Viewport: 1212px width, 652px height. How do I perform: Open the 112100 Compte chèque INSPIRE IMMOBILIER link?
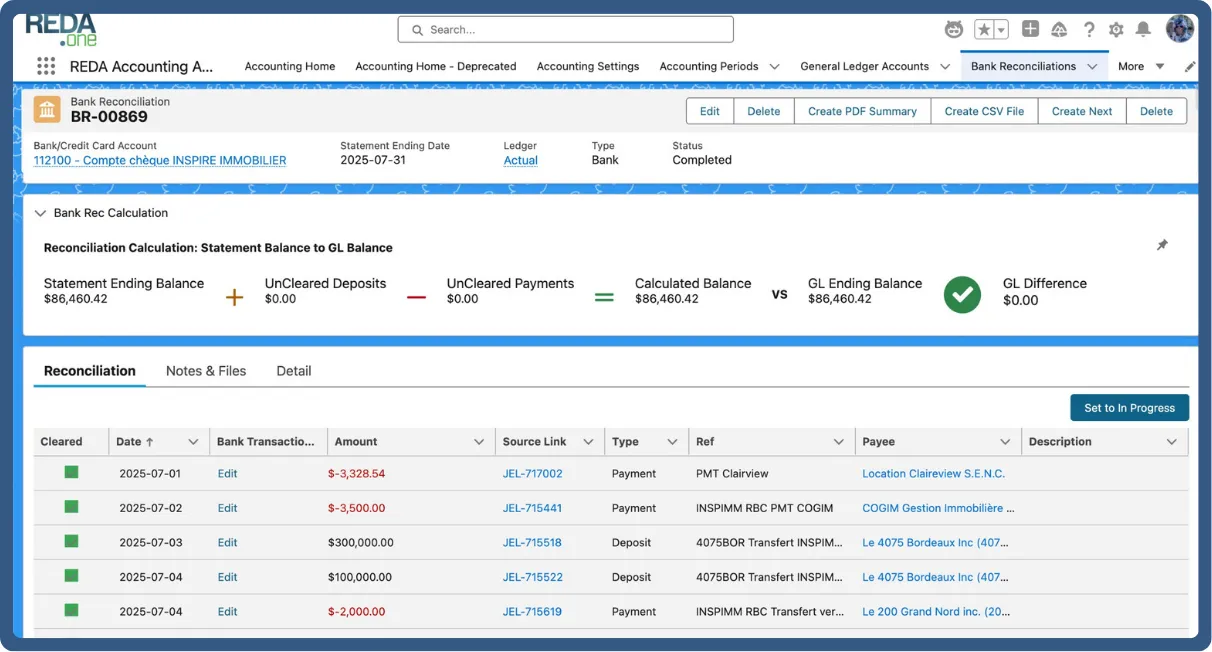point(159,159)
